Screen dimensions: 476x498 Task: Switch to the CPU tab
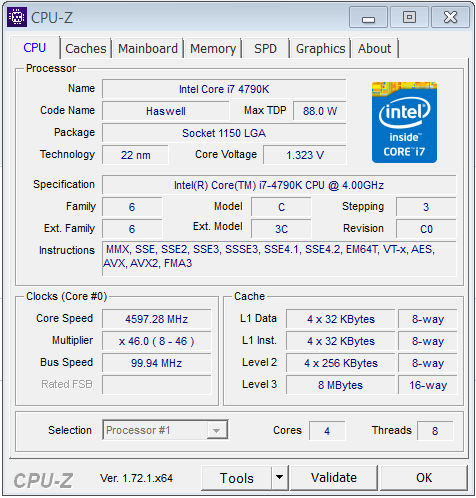pyautogui.click(x=35, y=48)
